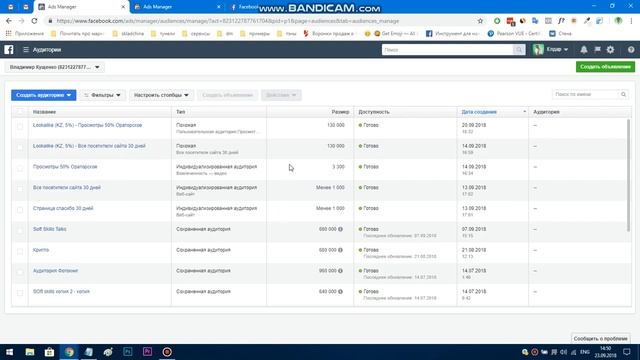Check the Lookalike Просмотры 50% Ораторское row
Screen dimensions: 640x360
pos(20,127)
